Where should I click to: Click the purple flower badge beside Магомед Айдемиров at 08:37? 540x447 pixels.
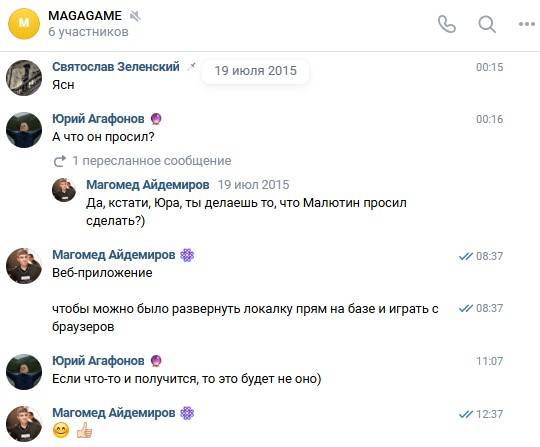click(187, 255)
